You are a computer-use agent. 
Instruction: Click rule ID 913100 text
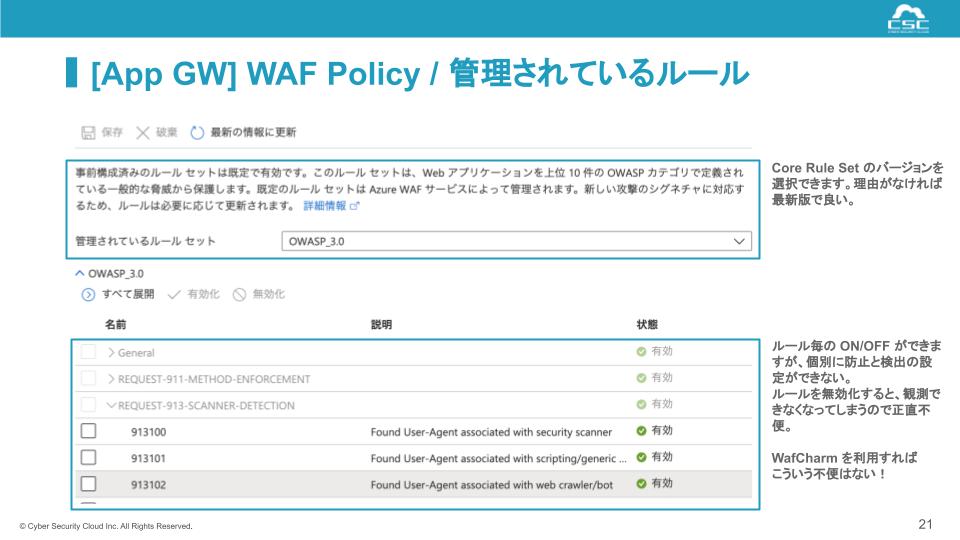tap(149, 432)
